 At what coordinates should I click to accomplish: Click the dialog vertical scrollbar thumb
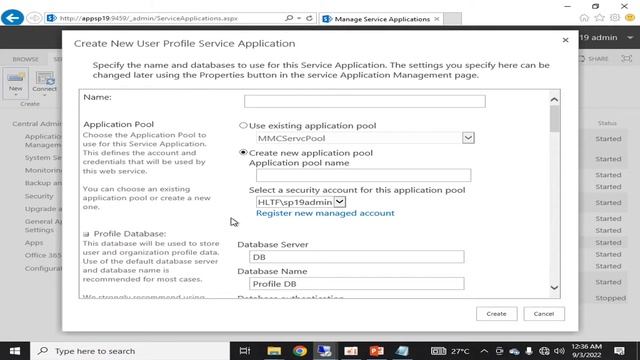point(554,119)
